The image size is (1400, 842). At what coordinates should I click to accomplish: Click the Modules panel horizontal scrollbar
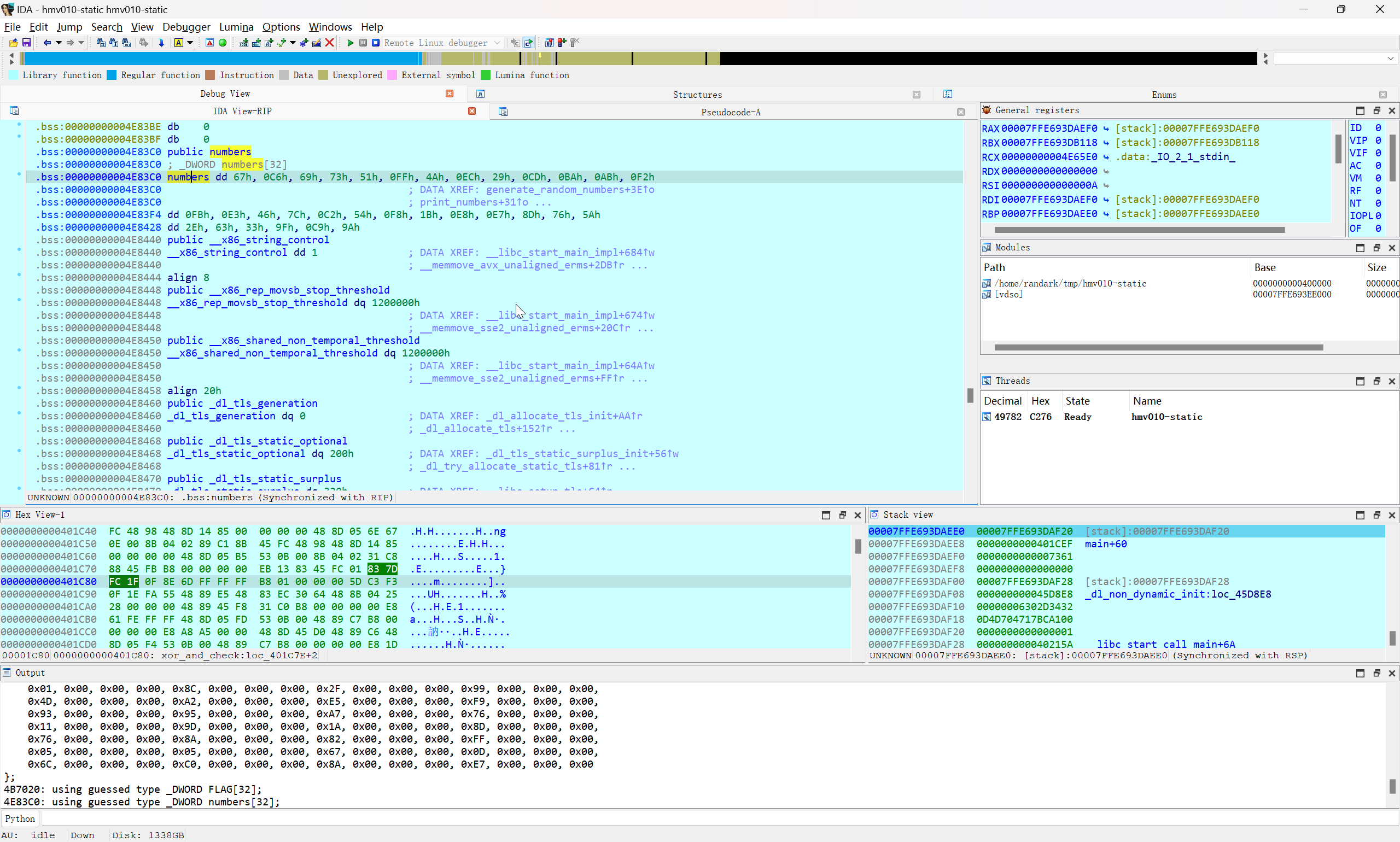pyautogui.click(x=1158, y=347)
